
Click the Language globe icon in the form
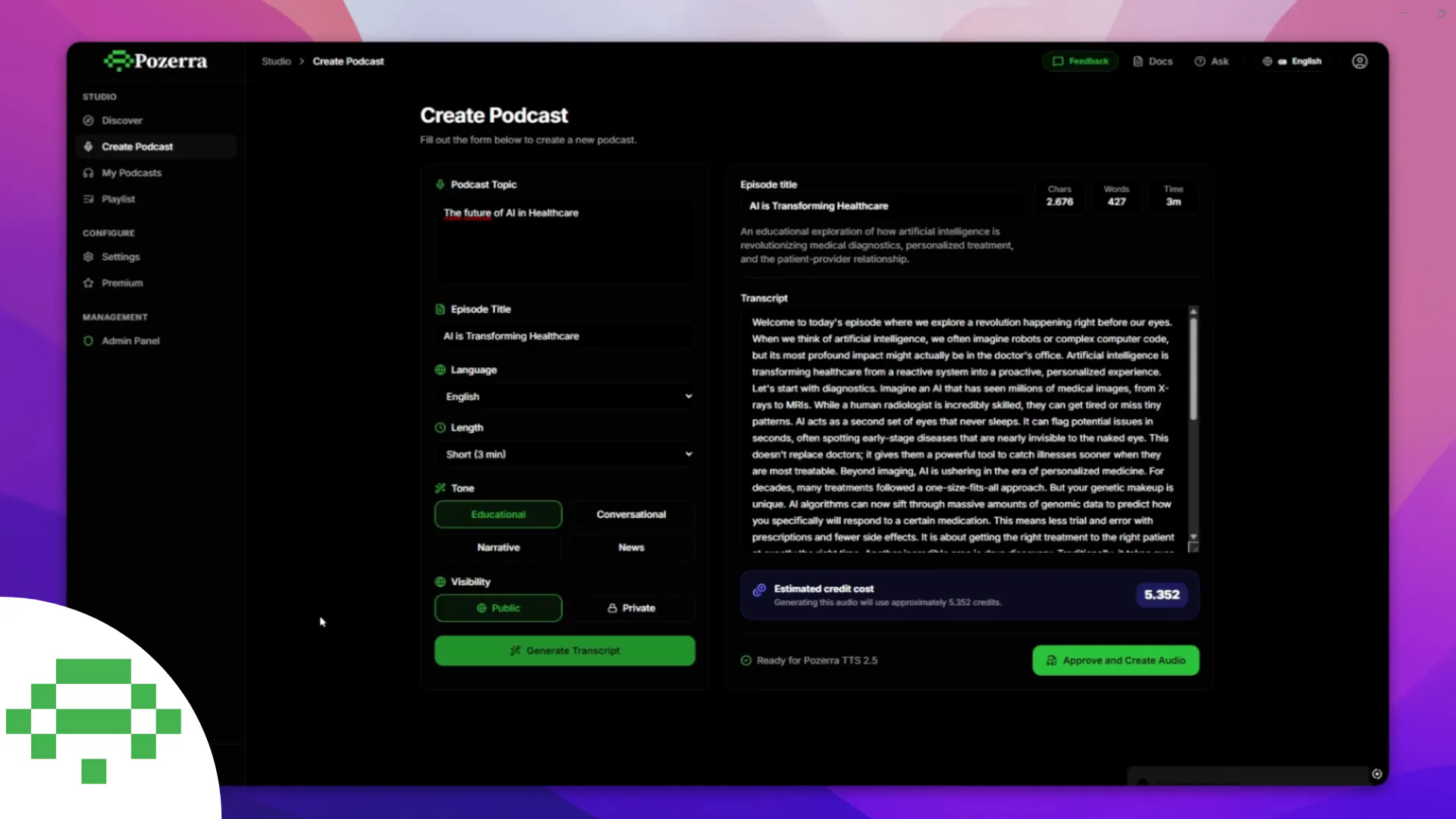pos(440,370)
